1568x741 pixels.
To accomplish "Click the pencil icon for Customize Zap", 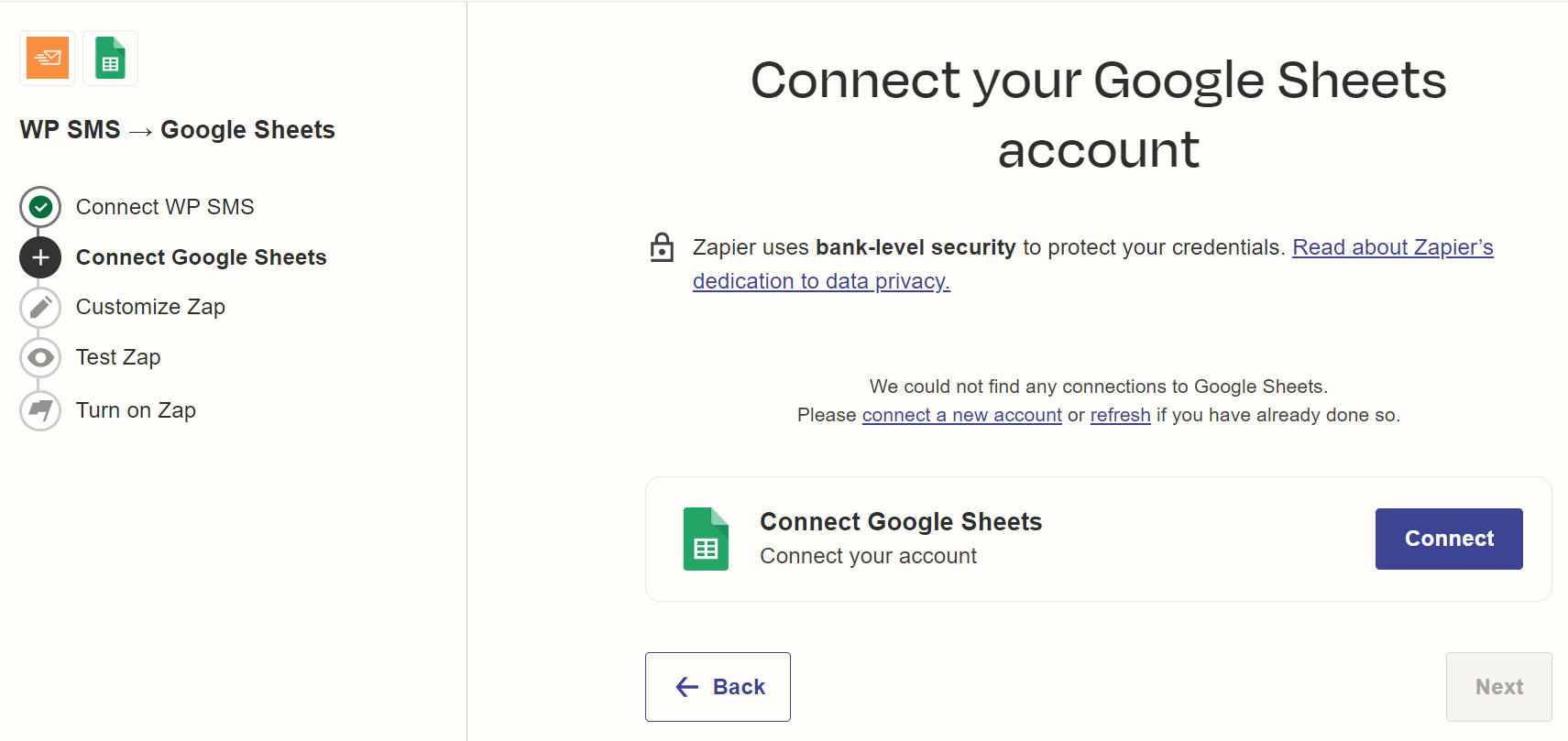I will (40, 308).
